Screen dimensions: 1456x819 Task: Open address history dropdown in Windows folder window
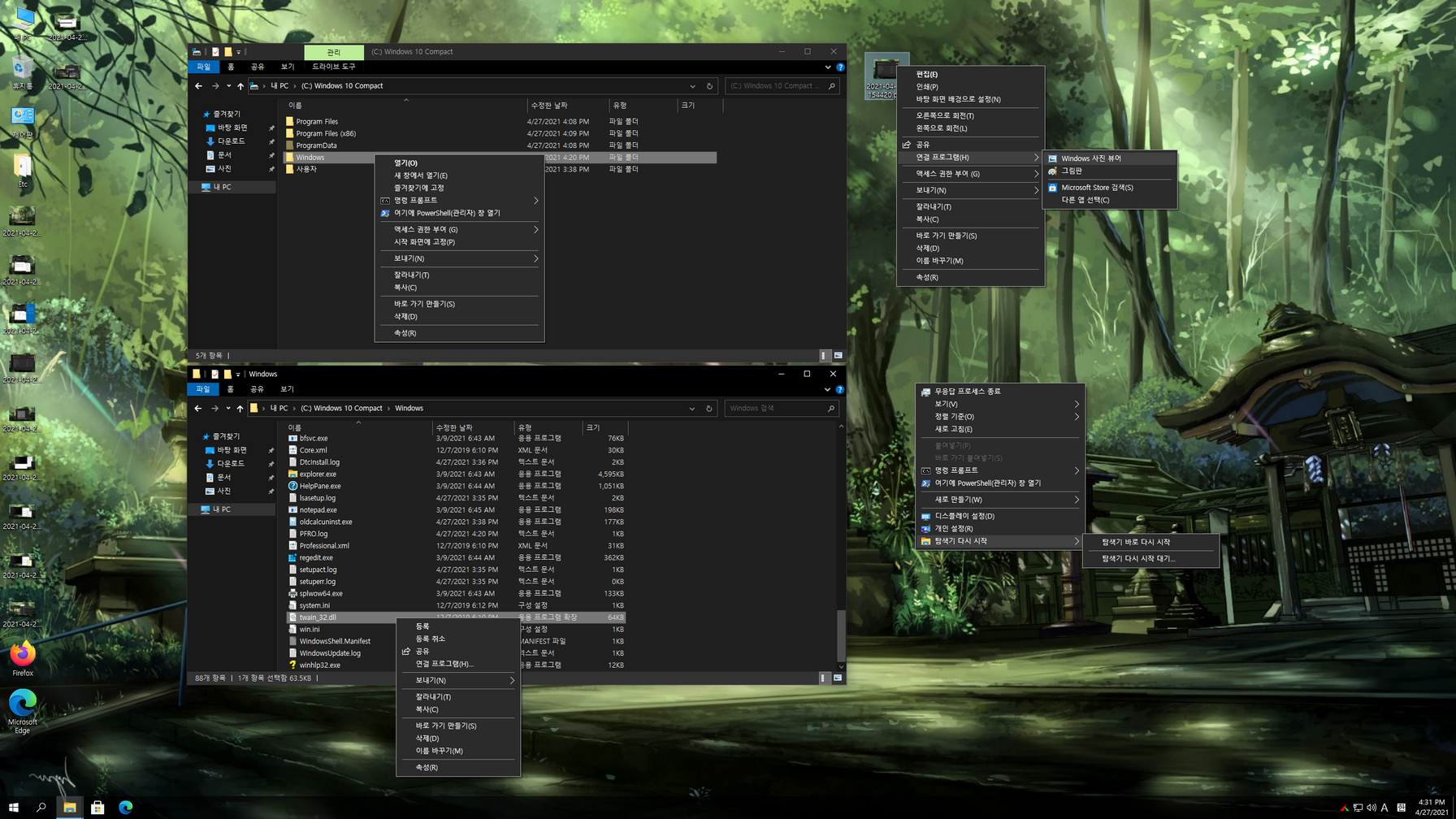pos(692,409)
